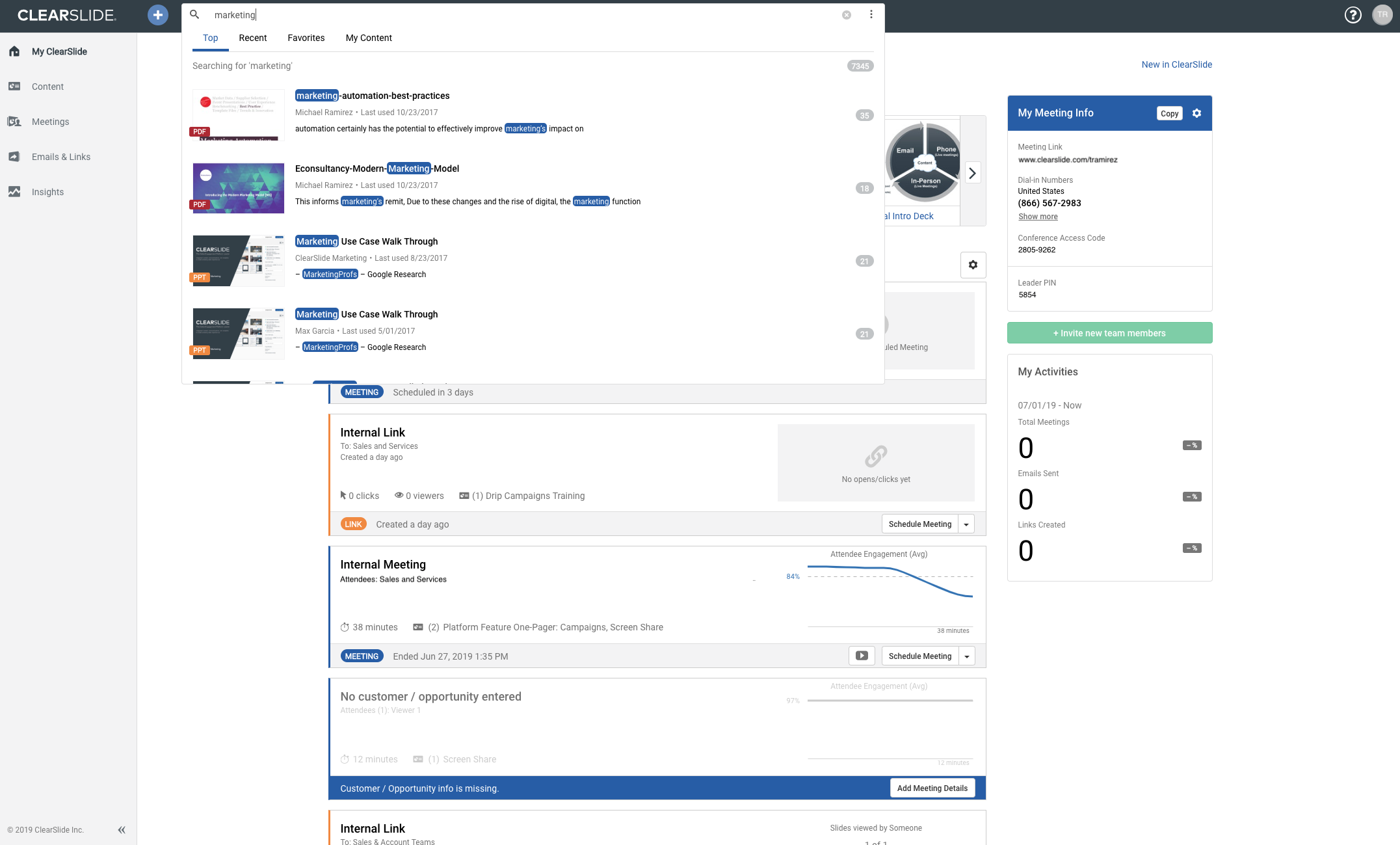This screenshot has height=845, width=1400.
Task: Click Invite new team members button
Action: click(x=1109, y=333)
